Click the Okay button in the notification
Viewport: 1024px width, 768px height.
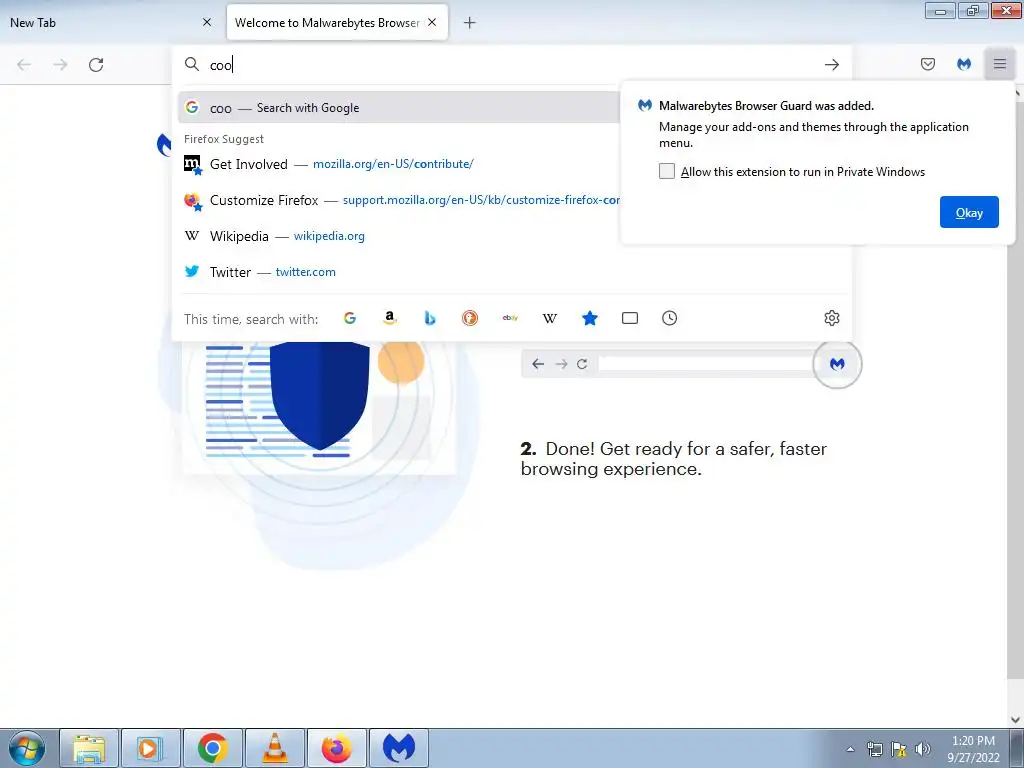coord(969,212)
